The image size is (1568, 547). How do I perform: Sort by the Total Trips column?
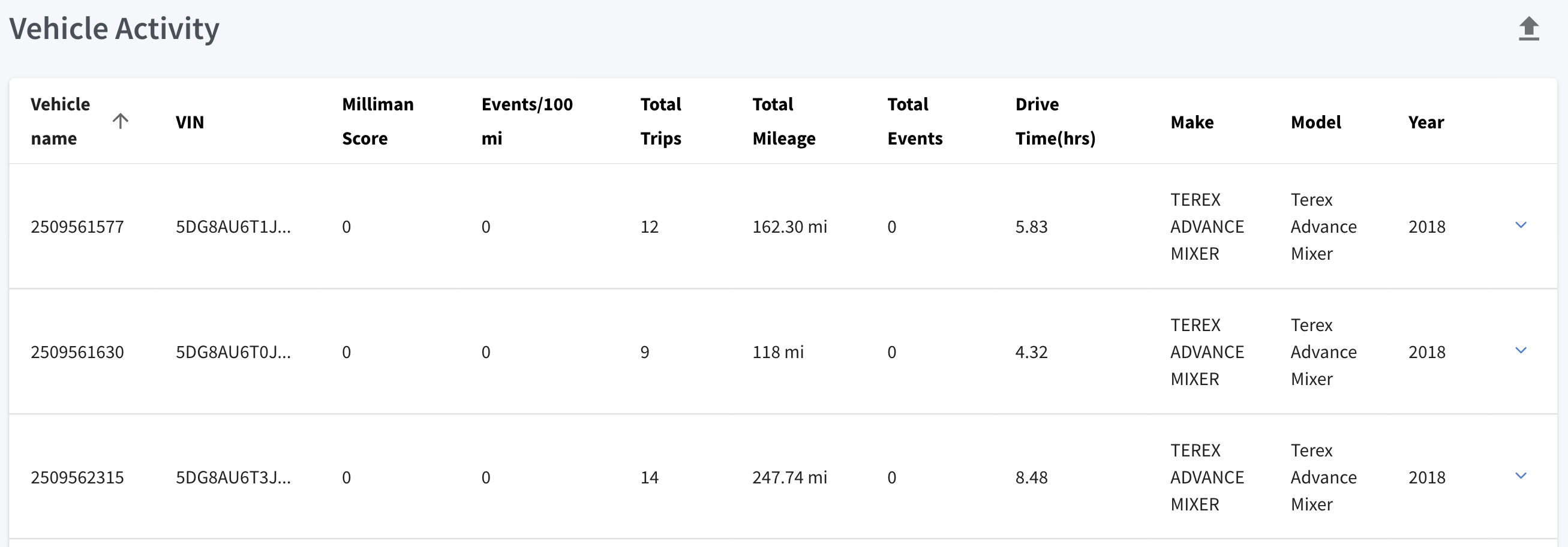pos(660,121)
